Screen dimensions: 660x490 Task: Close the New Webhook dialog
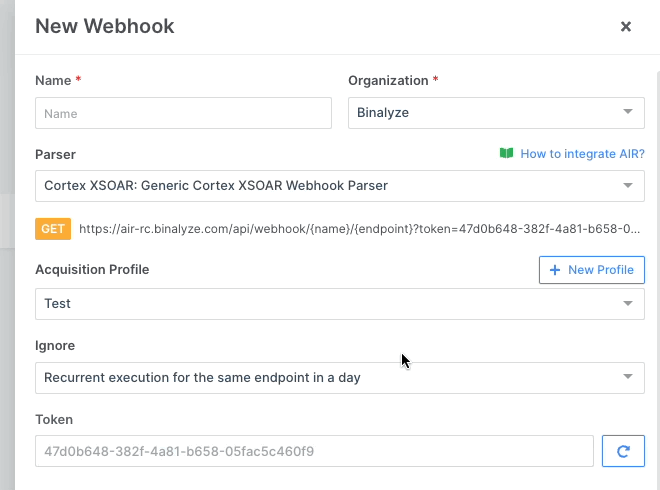626,27
